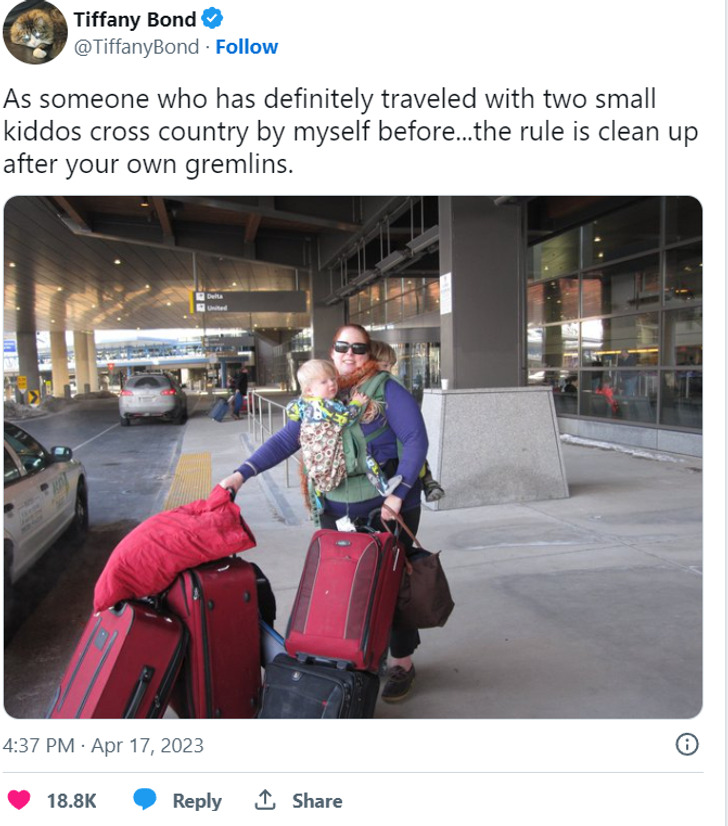728x826 pixels.
Task: Click the 18.8K likes count
Action: point(72,800)
